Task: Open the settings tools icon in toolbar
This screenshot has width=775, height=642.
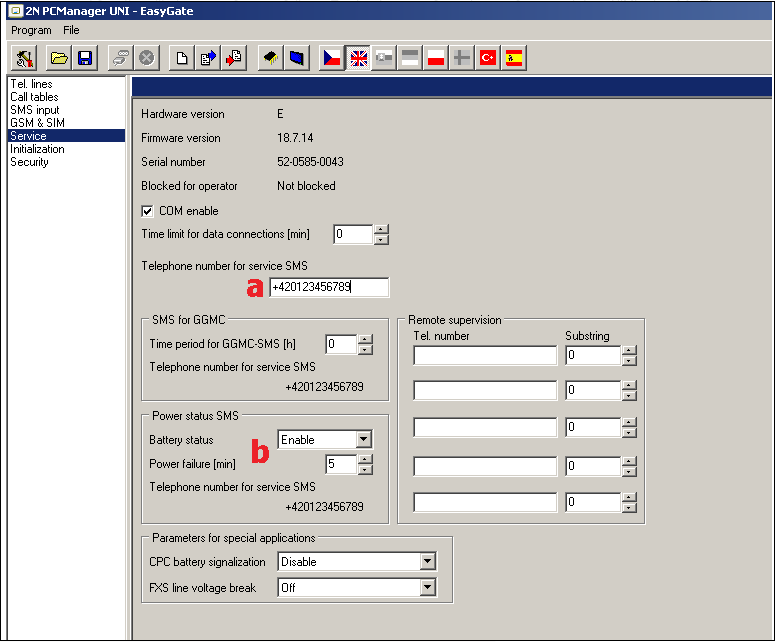Action: [x=24, y=58]
